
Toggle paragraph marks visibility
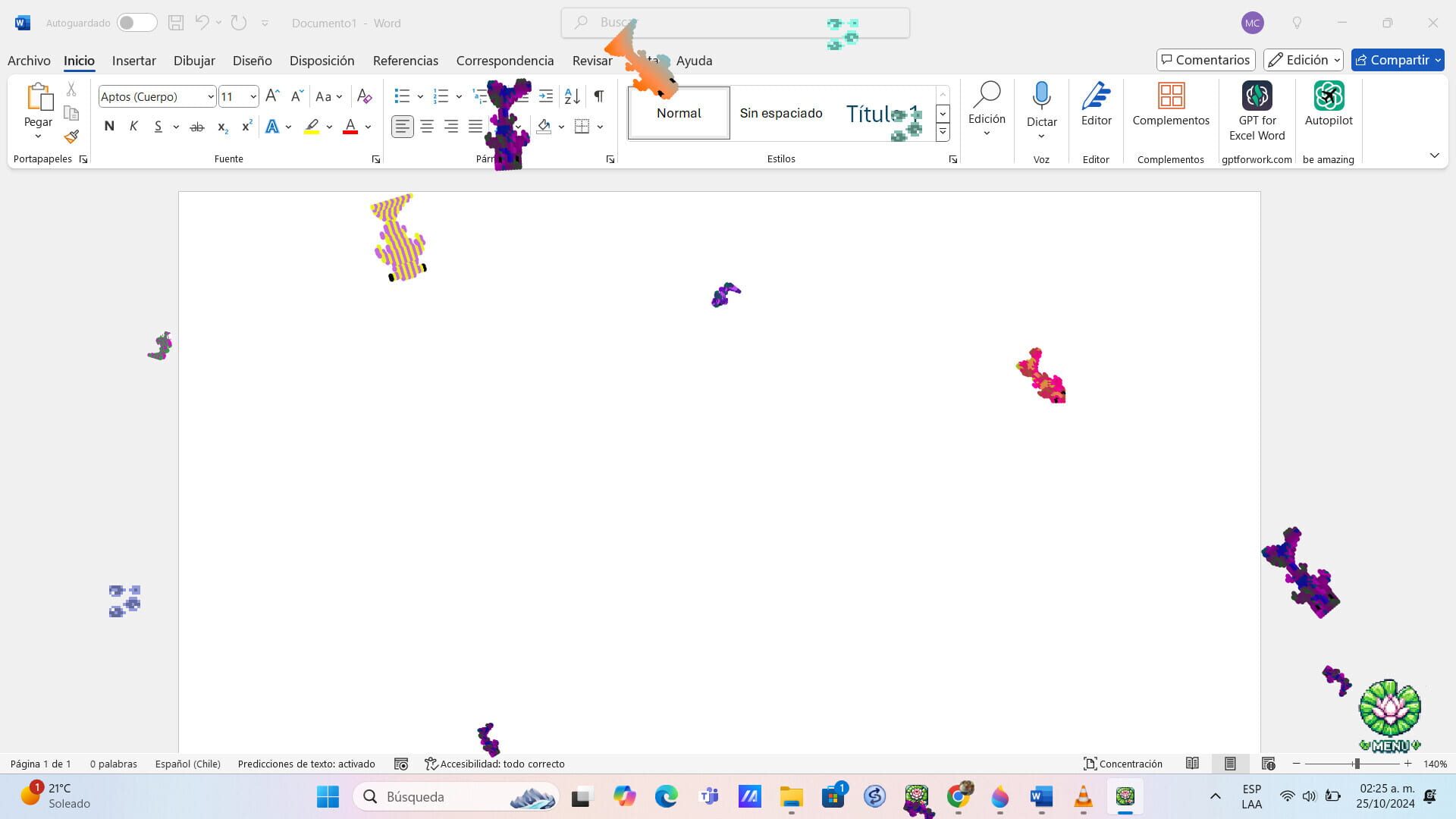[x=598, y=96]
